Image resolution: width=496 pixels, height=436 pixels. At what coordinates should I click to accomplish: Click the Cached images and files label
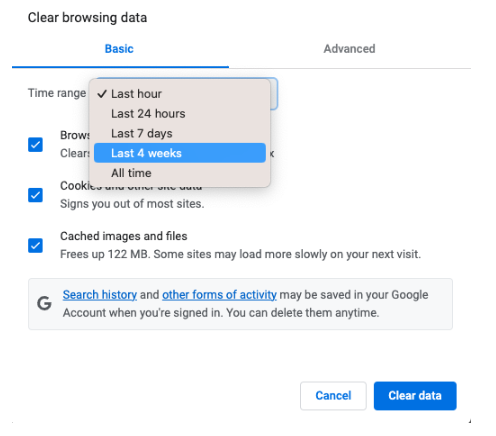[124, 236]
